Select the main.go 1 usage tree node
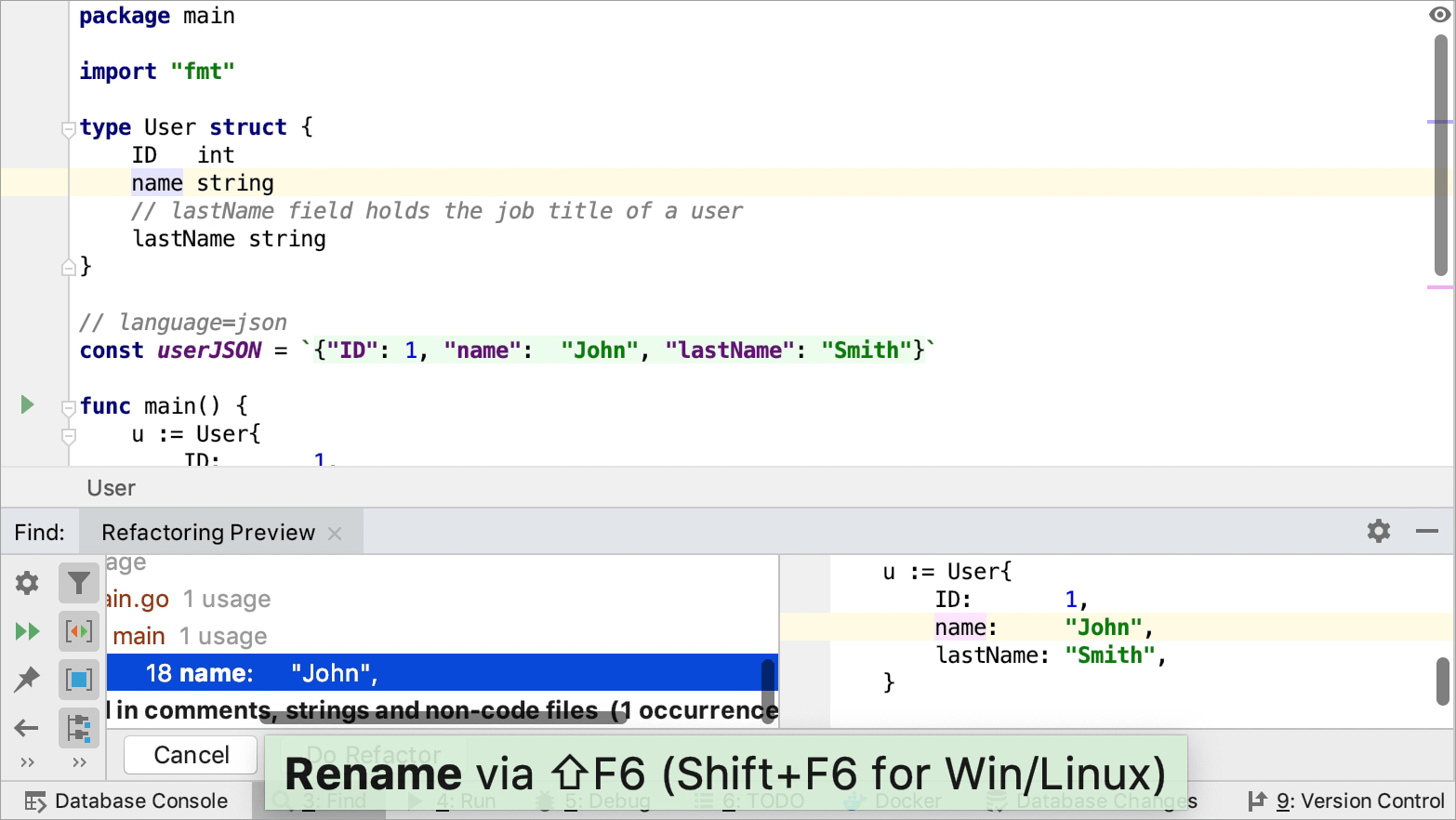The width and height of the screenshot is (1456, 820). pyautogui.click(x=189, y=599)
